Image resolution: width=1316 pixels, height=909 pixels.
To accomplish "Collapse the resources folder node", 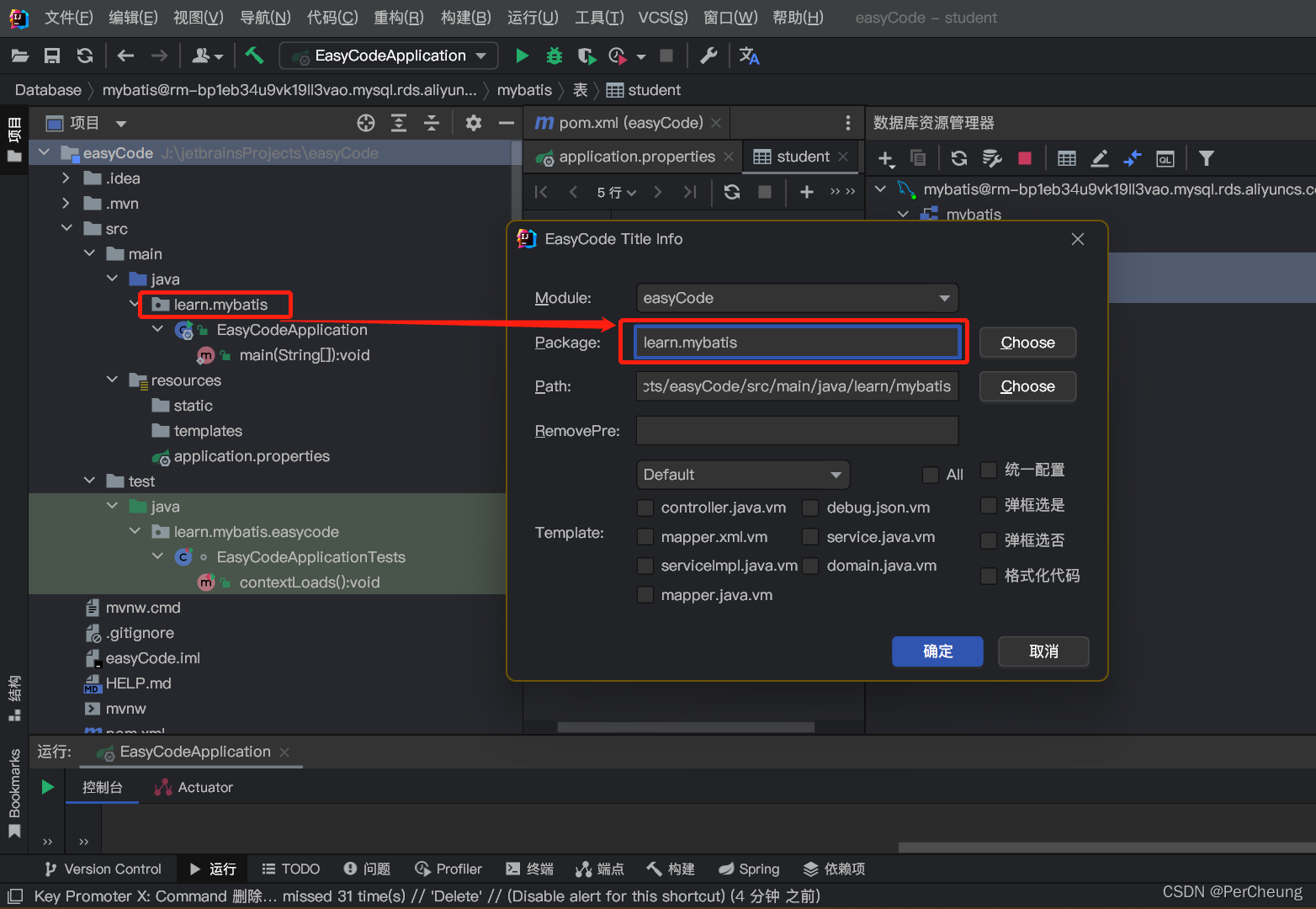I will click(x=112, y=380).
